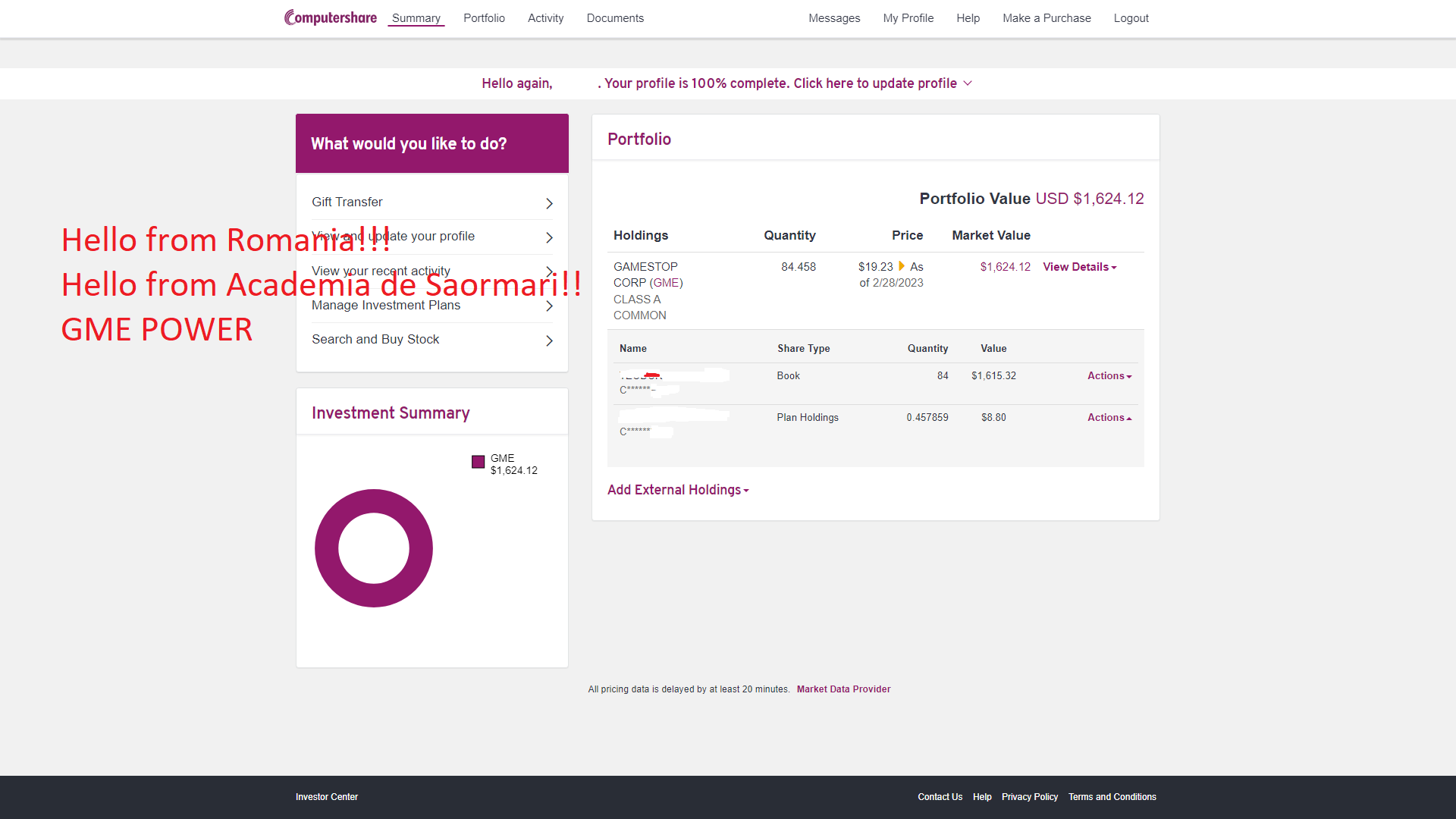Image resolution: width=1456 pixels, height=819 pixels.
Task: Click the arrow beside View and update your profile
Action: tap(550, 237)
